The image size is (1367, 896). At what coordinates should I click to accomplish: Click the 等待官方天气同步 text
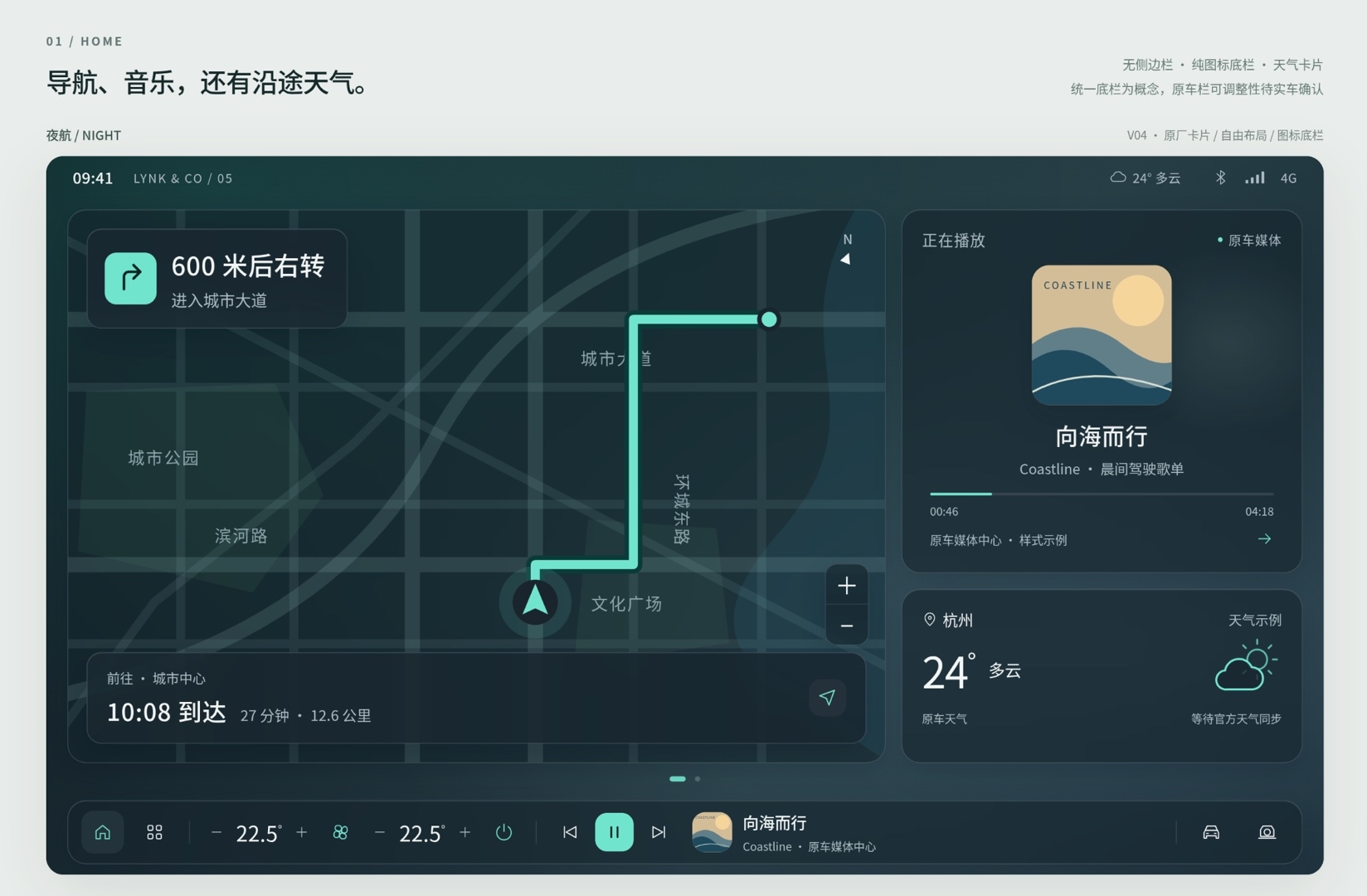pyautogui.click(x=1236, y=718)
